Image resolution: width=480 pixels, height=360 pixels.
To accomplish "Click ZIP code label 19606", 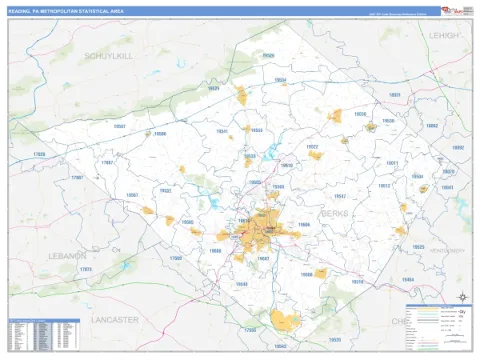I will tap(304, 225).
